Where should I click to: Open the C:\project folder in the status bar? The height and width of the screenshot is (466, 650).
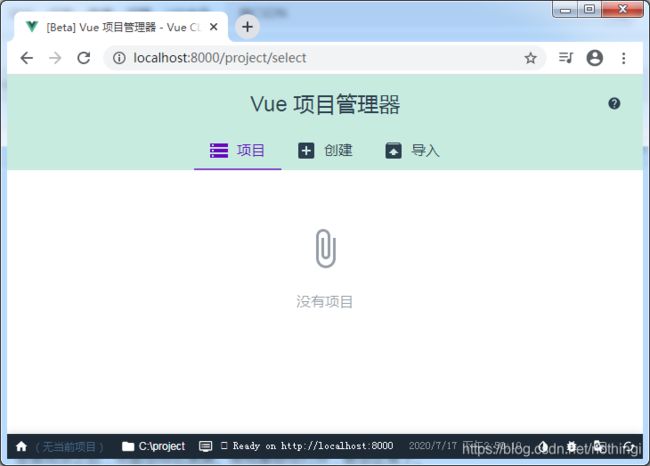(x=154, y=447)
